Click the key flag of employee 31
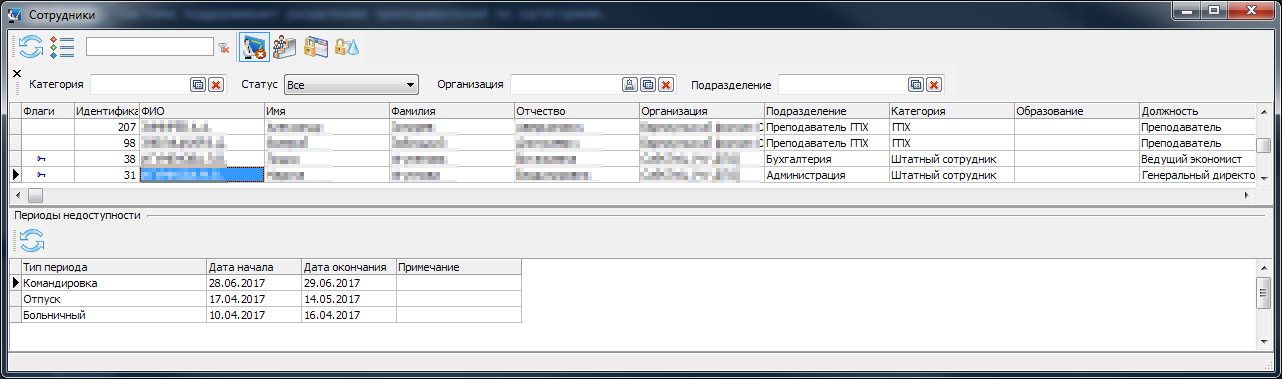 coord(41,175)
